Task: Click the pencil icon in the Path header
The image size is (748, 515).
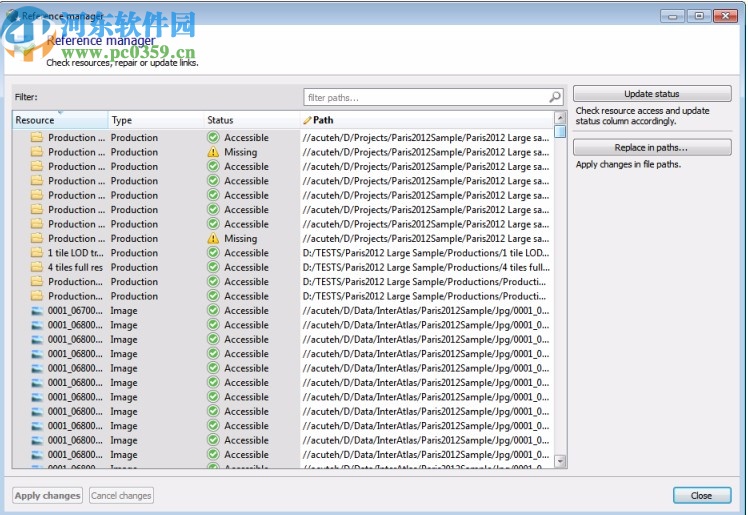Action: coord(307,120)
